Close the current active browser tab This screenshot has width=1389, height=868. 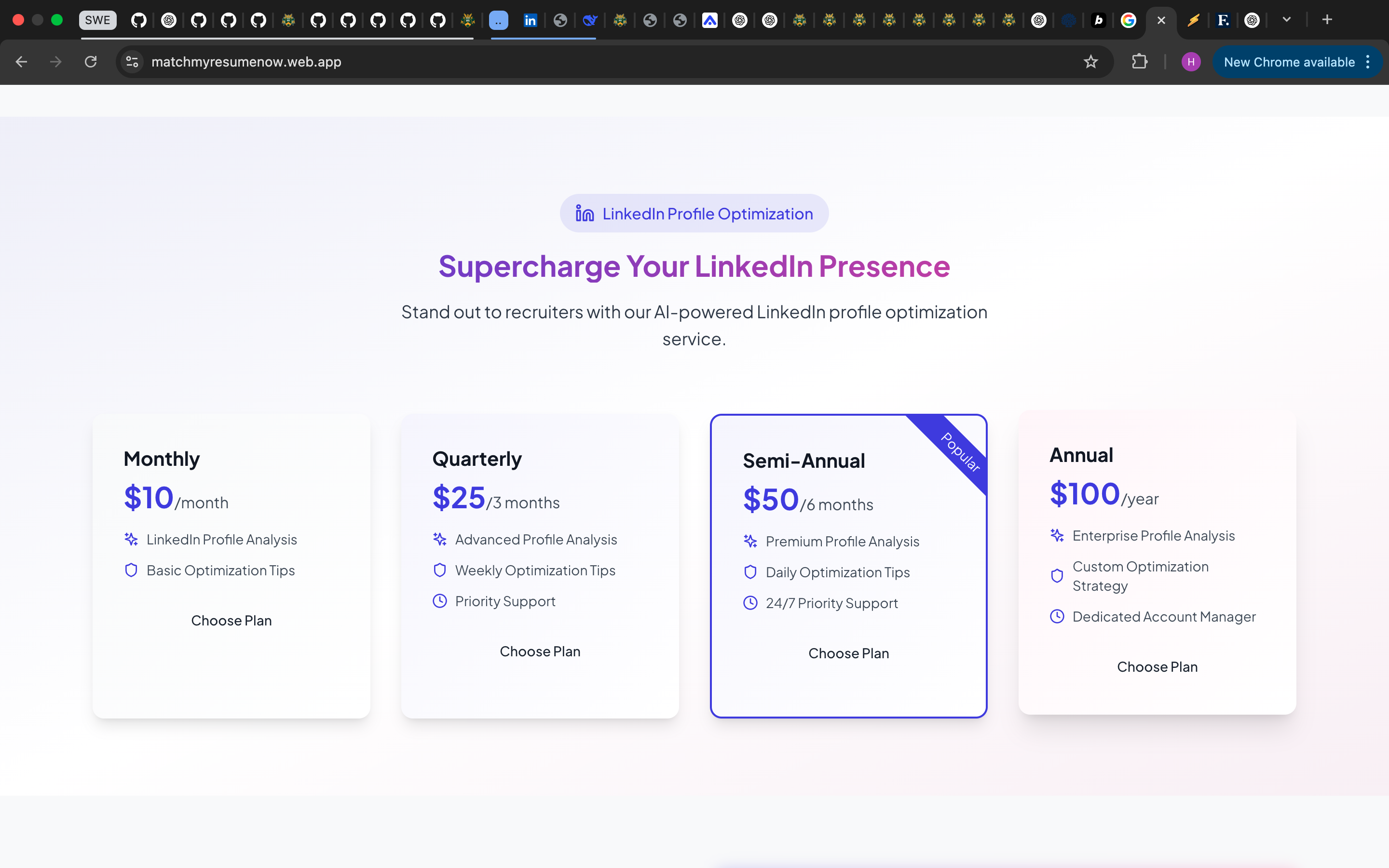[x=1161, y=21]
